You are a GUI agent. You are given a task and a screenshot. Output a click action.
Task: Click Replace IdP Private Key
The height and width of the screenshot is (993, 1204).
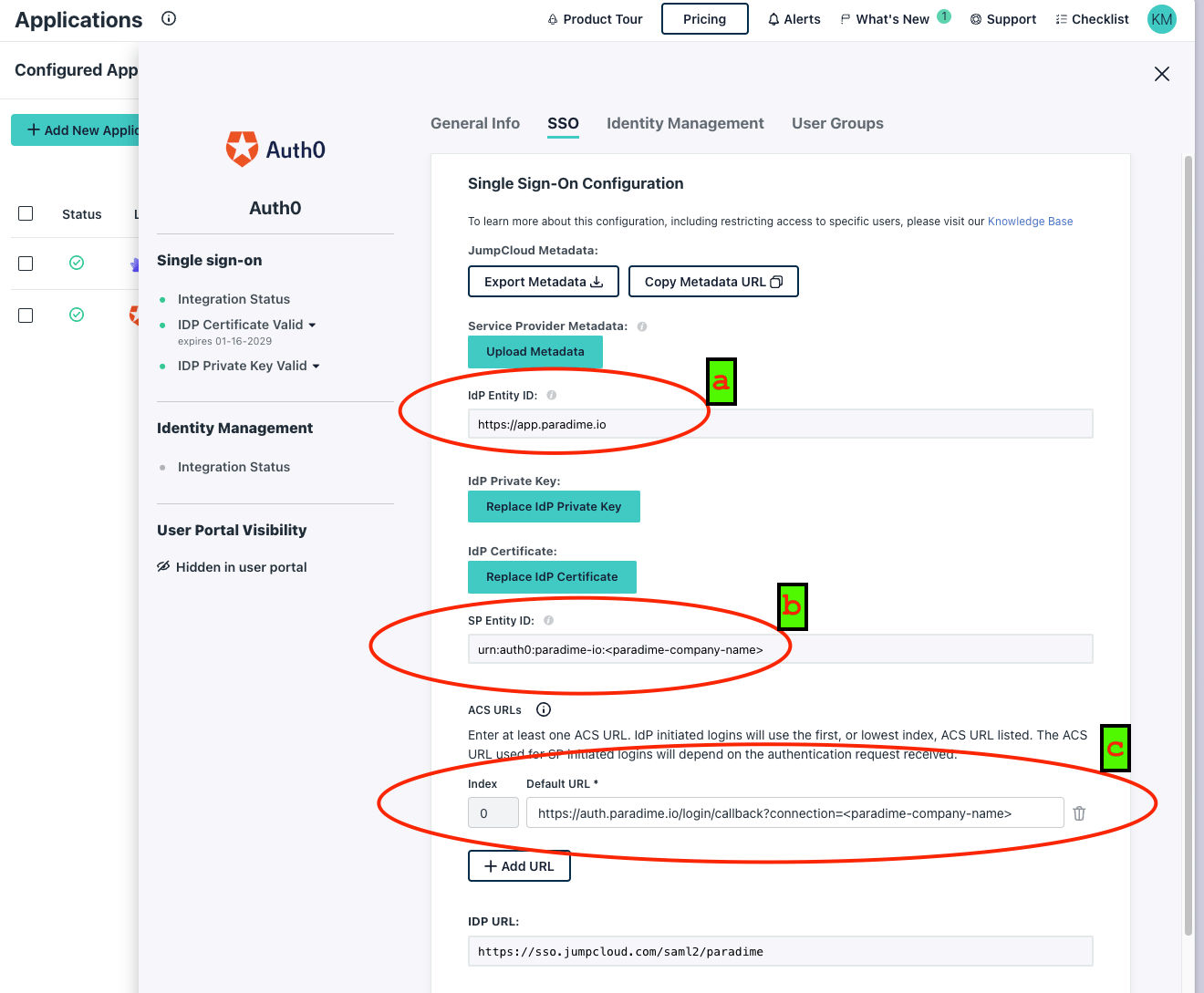point(554,507)
